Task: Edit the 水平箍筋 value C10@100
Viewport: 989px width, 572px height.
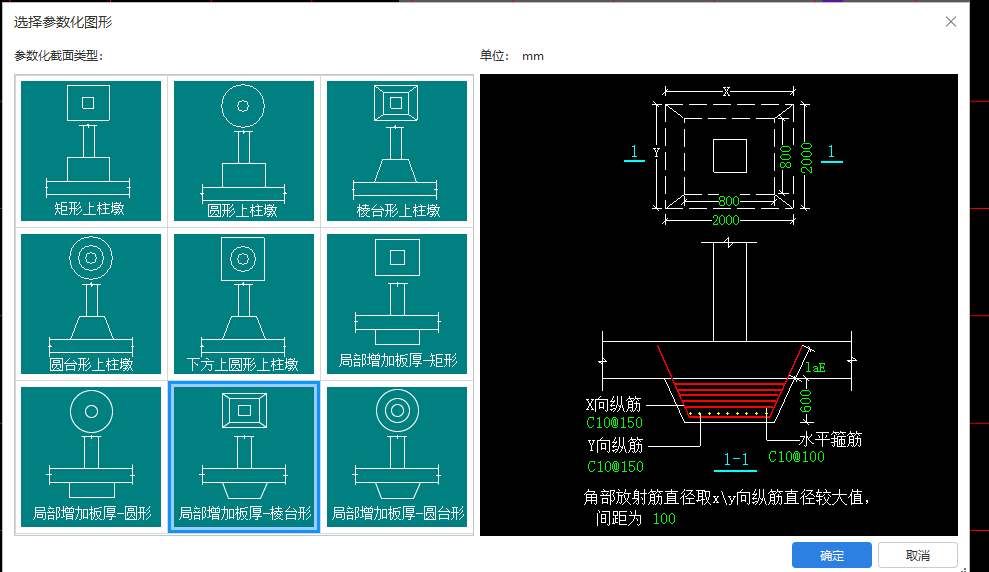Action: coord(796,457)
